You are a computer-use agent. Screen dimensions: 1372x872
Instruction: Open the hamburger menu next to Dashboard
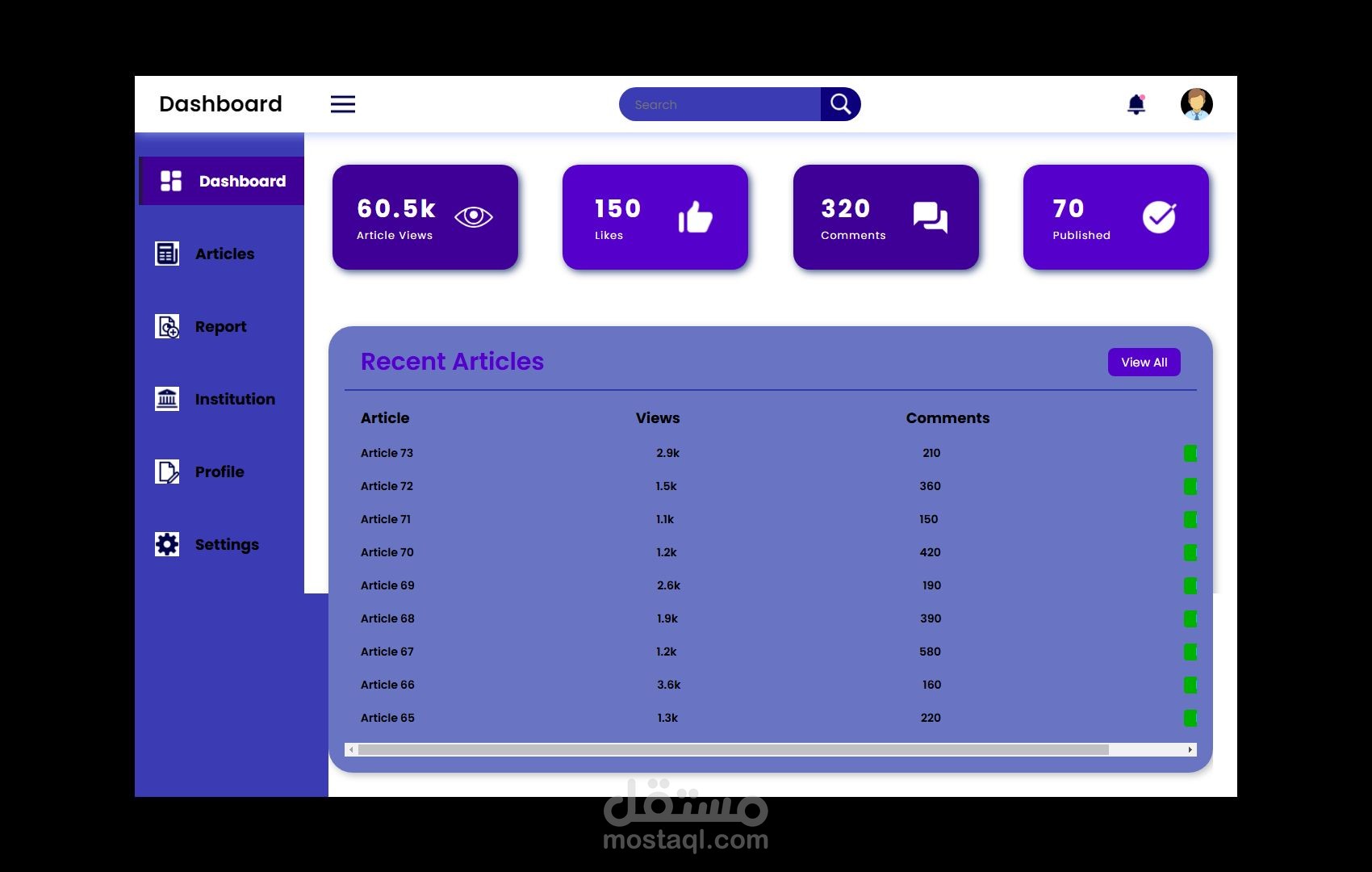[x=342, y=104]
